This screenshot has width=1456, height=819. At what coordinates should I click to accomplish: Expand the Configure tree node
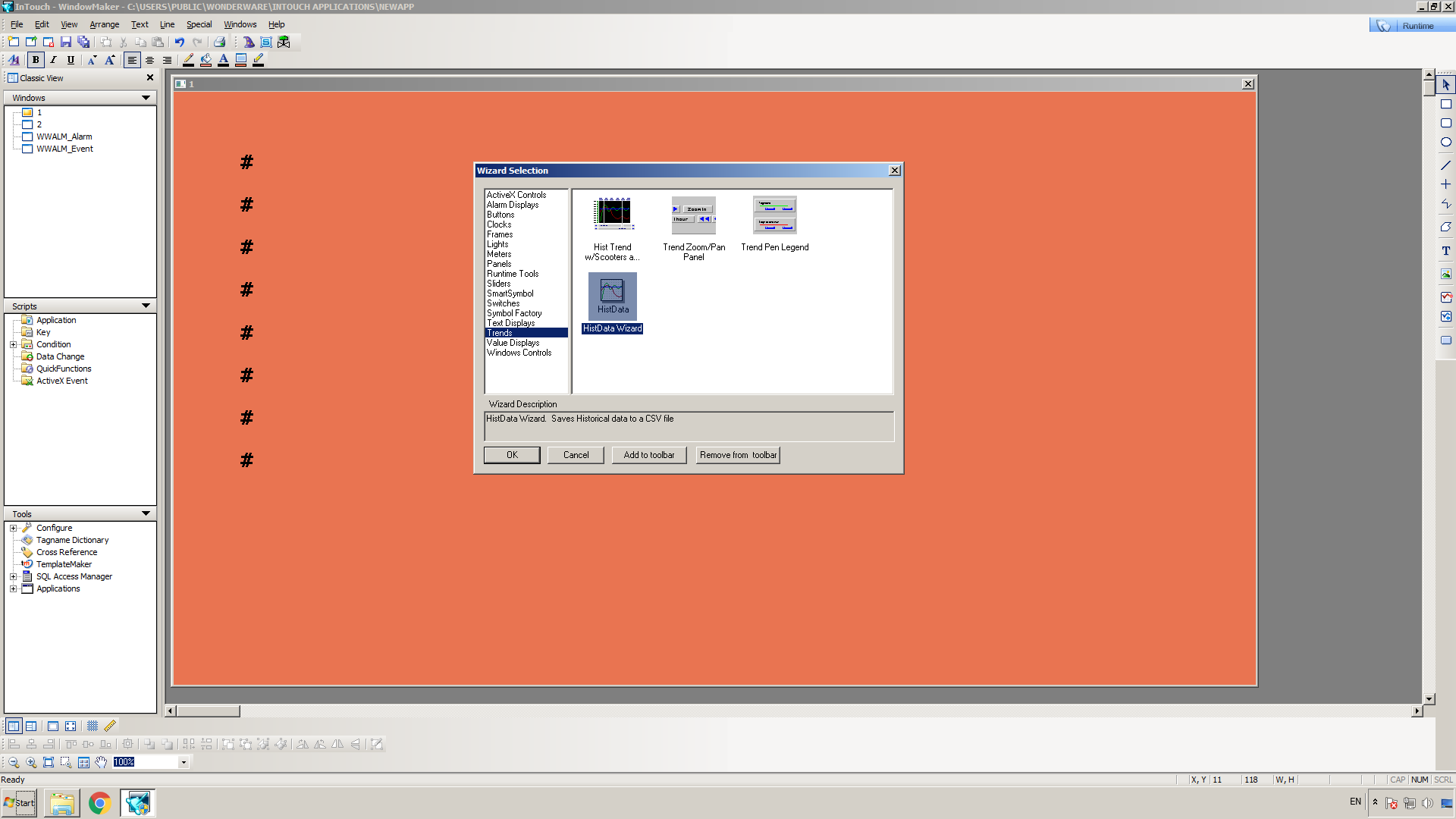13,528
